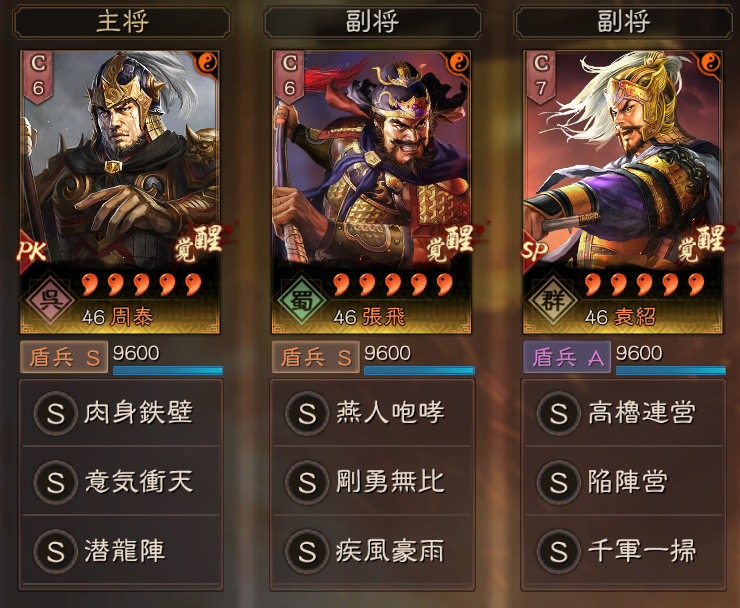The width and height of the screenshot is (740, 608).
Task: Click the SP badge on 袁紹's card
Action: pos(535,252)
